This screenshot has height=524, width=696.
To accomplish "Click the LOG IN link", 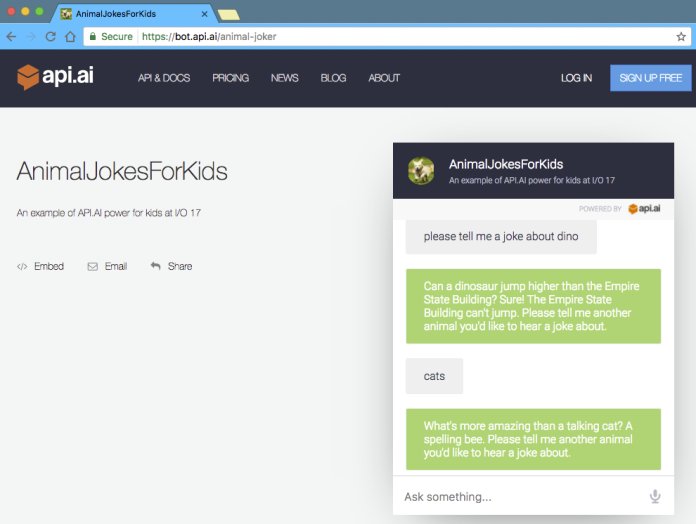I will pos(576,78).
